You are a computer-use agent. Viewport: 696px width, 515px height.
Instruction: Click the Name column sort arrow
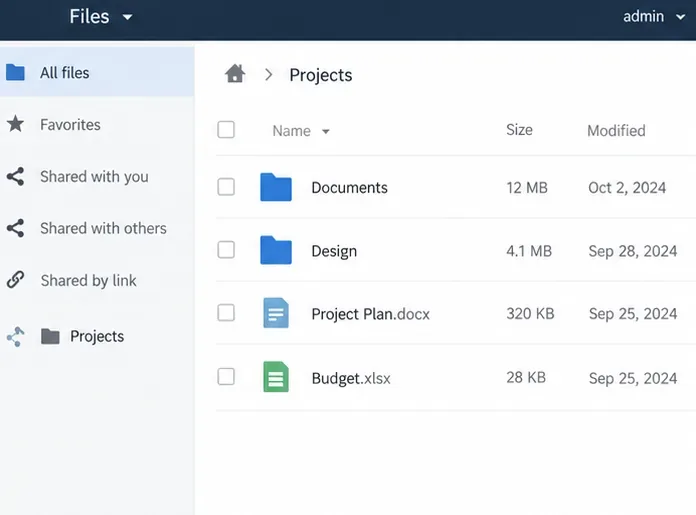coord(326,131)
